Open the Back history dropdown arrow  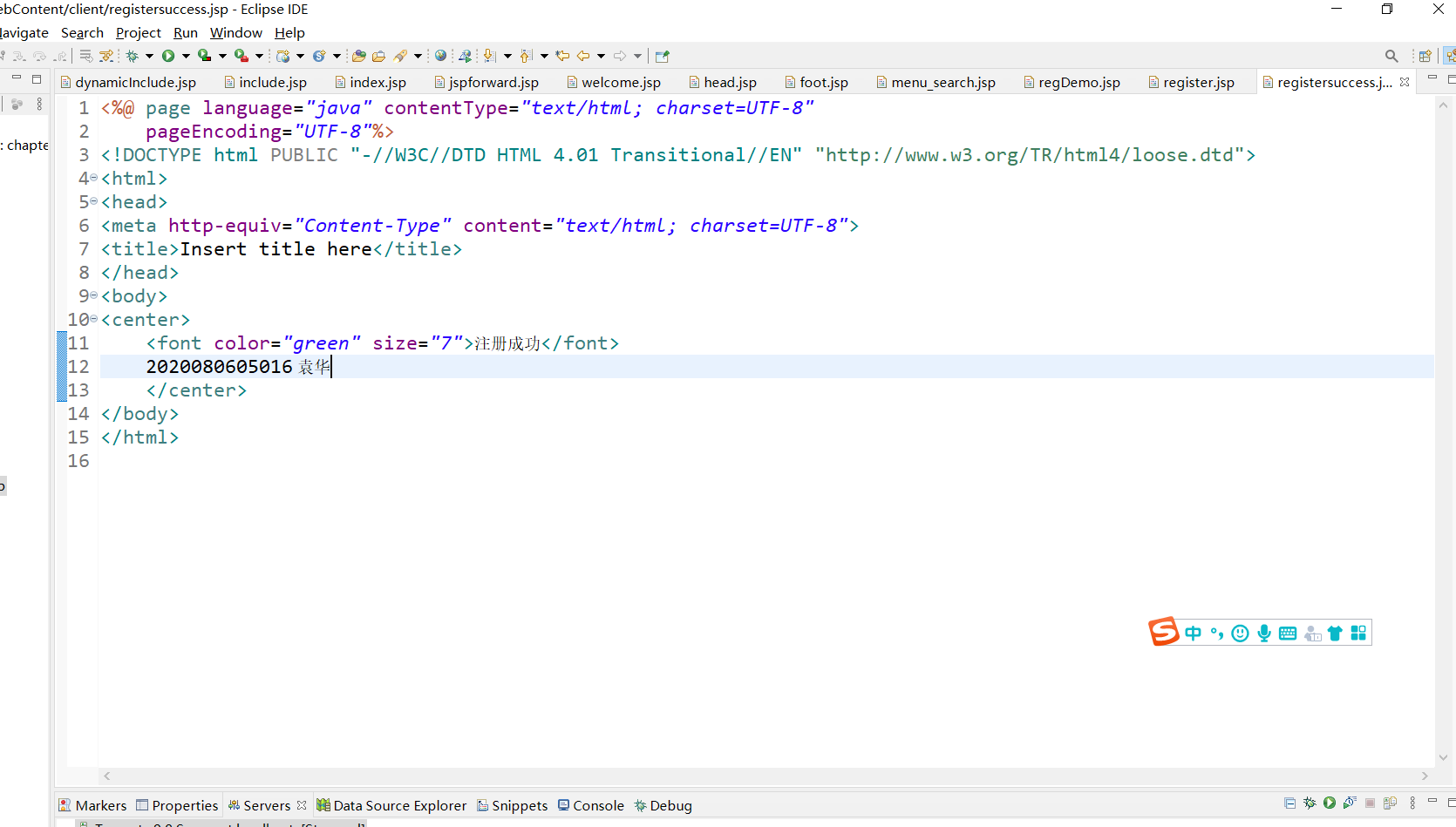click(601, 56)
